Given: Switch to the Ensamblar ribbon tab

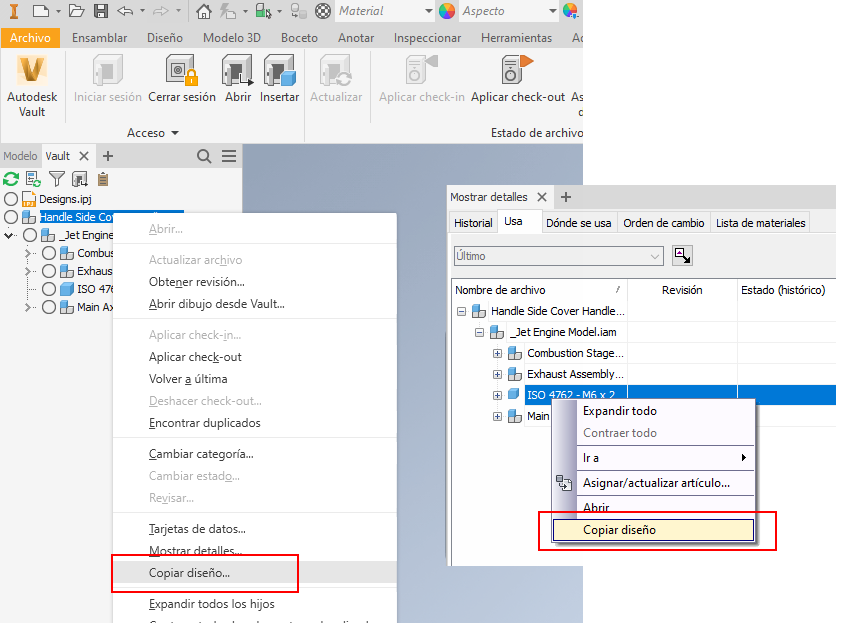Looking at the screenshot, I should [99, 38].
